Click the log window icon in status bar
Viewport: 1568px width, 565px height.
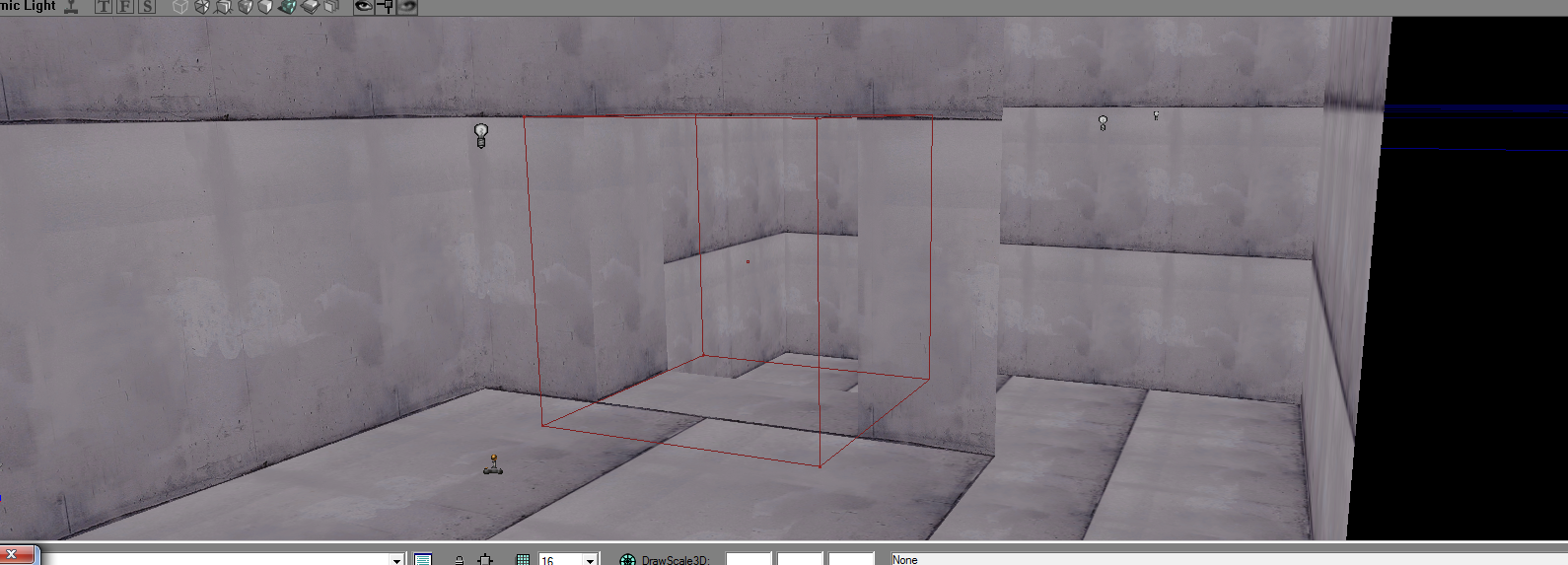(x=423, y=559)
